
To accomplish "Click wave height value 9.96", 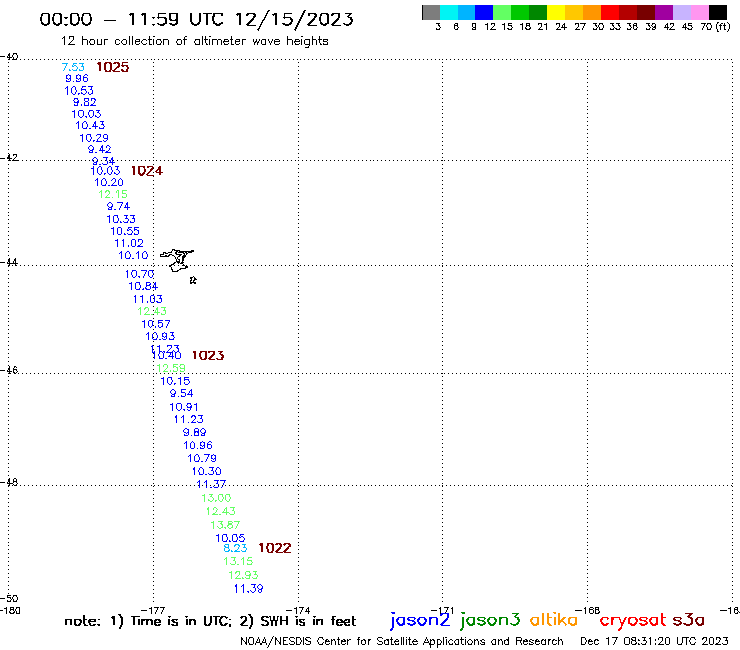I will pyautogui.click(x=77, y=78).
